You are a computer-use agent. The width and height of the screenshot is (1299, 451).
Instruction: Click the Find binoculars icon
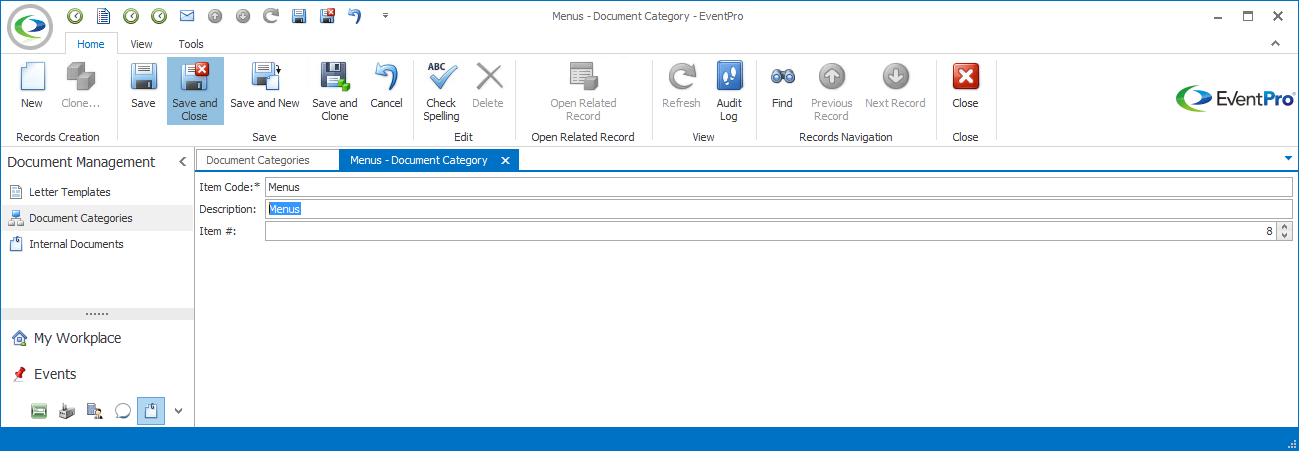(782, 86)
